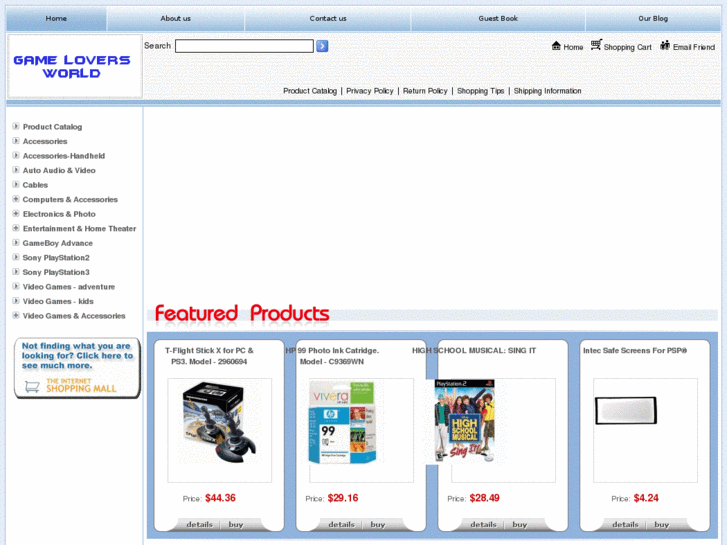Expand Computers & Accessories plus icon
The image size is (727, 545).
(16, 199)
